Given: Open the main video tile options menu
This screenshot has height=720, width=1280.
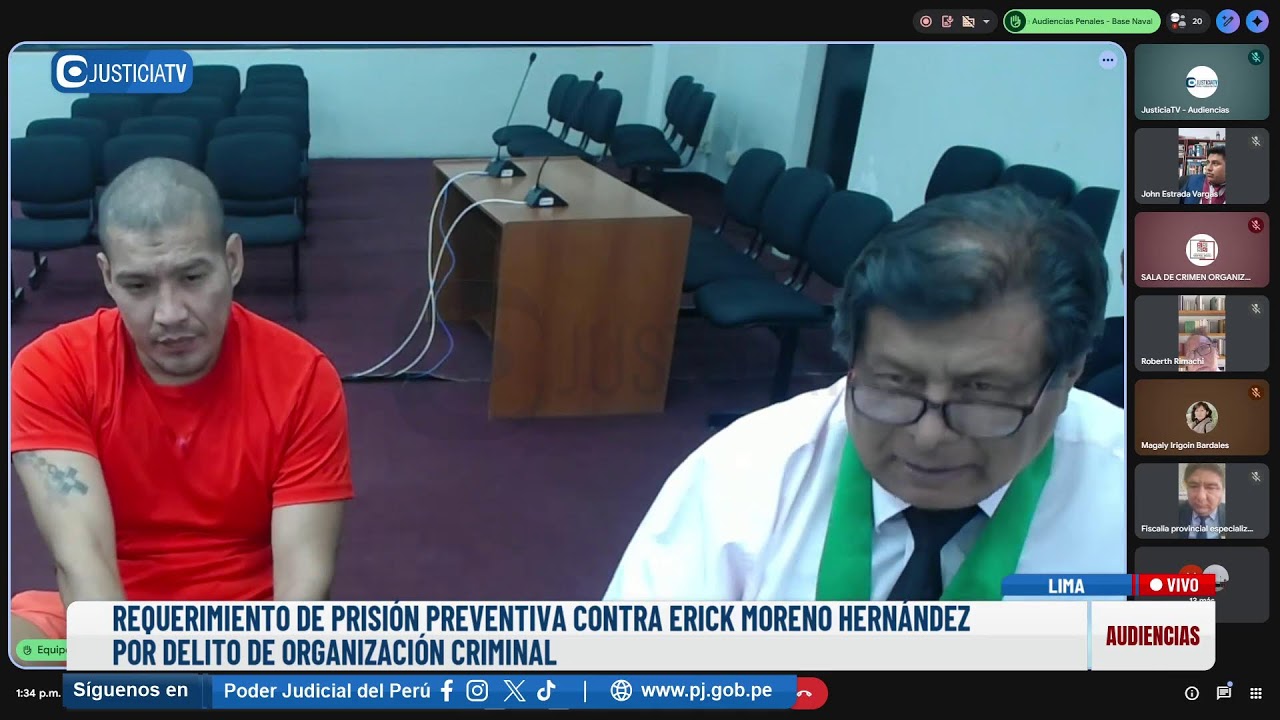Looking at the screenshot, I should pos(1107,60).
